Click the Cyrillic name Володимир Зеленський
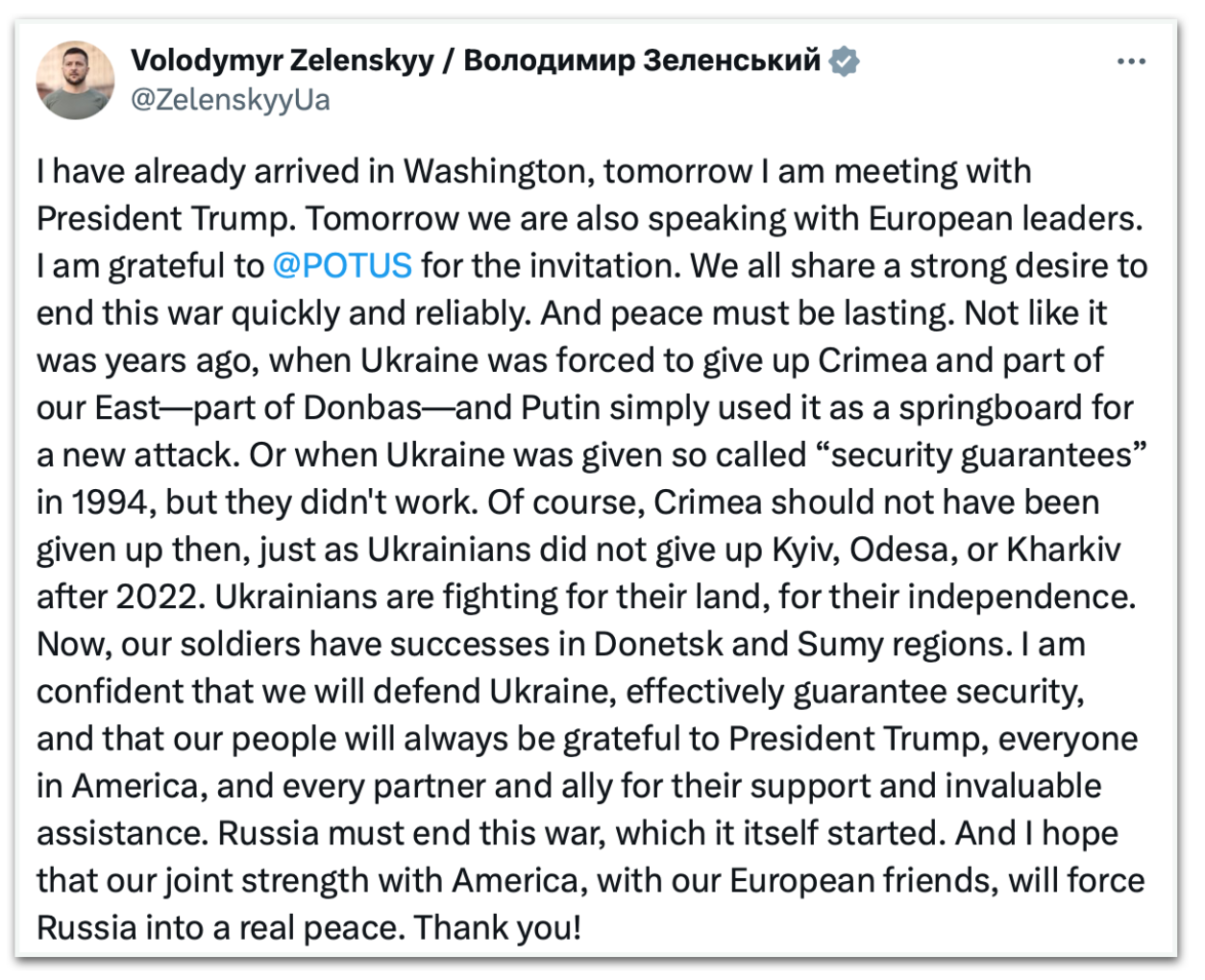1205x980 pixels. point(642,61)
